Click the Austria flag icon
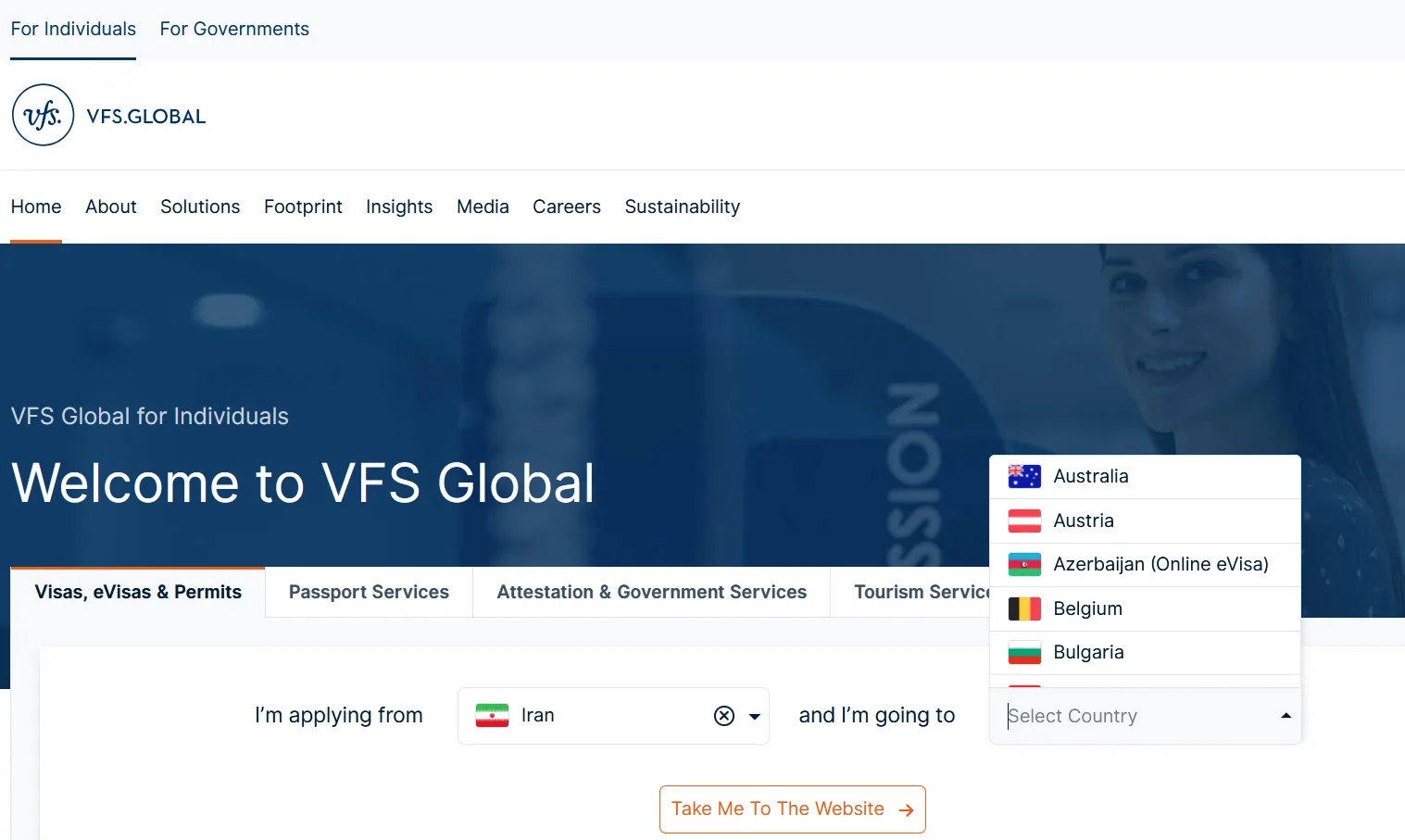The image size is (1405, 840). (1024, 520)
